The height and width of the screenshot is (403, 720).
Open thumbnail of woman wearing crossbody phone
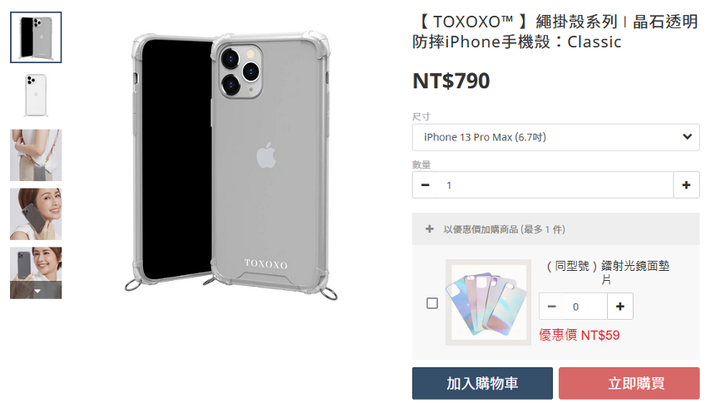tap(36, 155)
